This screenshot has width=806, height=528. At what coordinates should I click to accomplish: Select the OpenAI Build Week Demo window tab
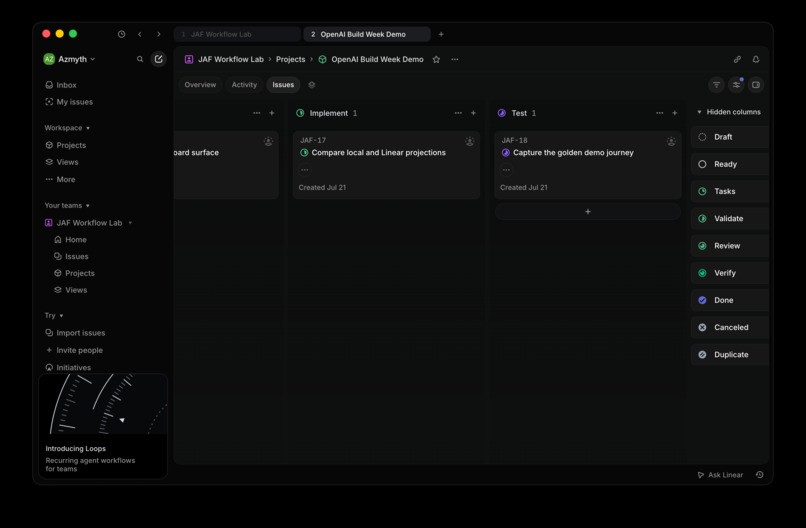coord(367,34)
